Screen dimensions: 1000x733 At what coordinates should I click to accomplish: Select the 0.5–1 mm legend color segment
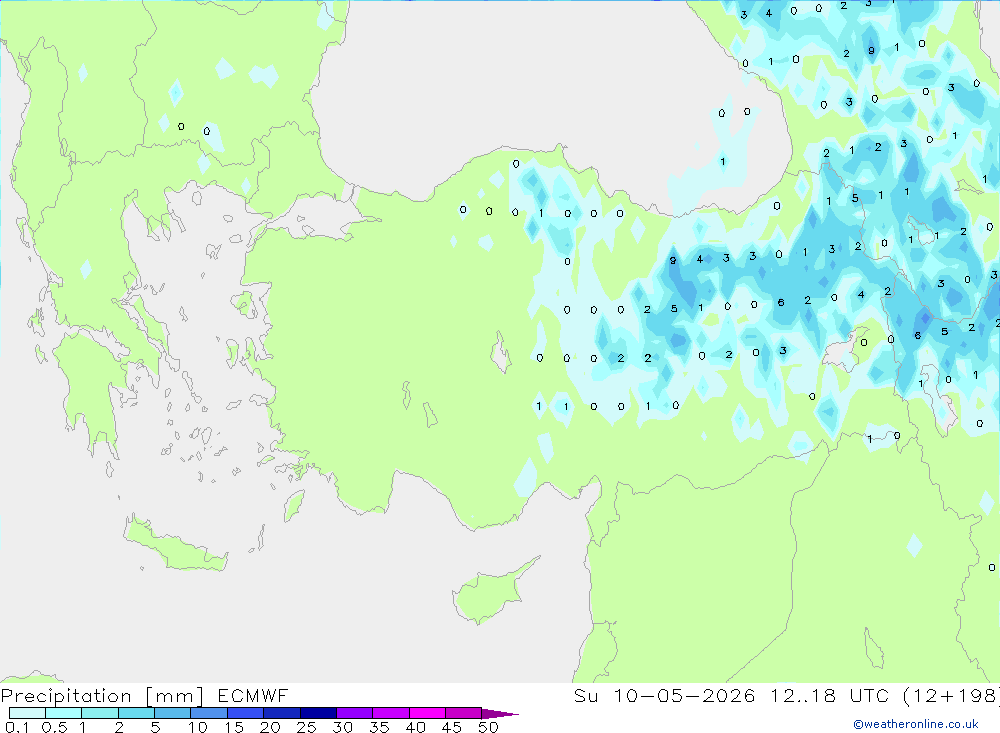[64, 713]
